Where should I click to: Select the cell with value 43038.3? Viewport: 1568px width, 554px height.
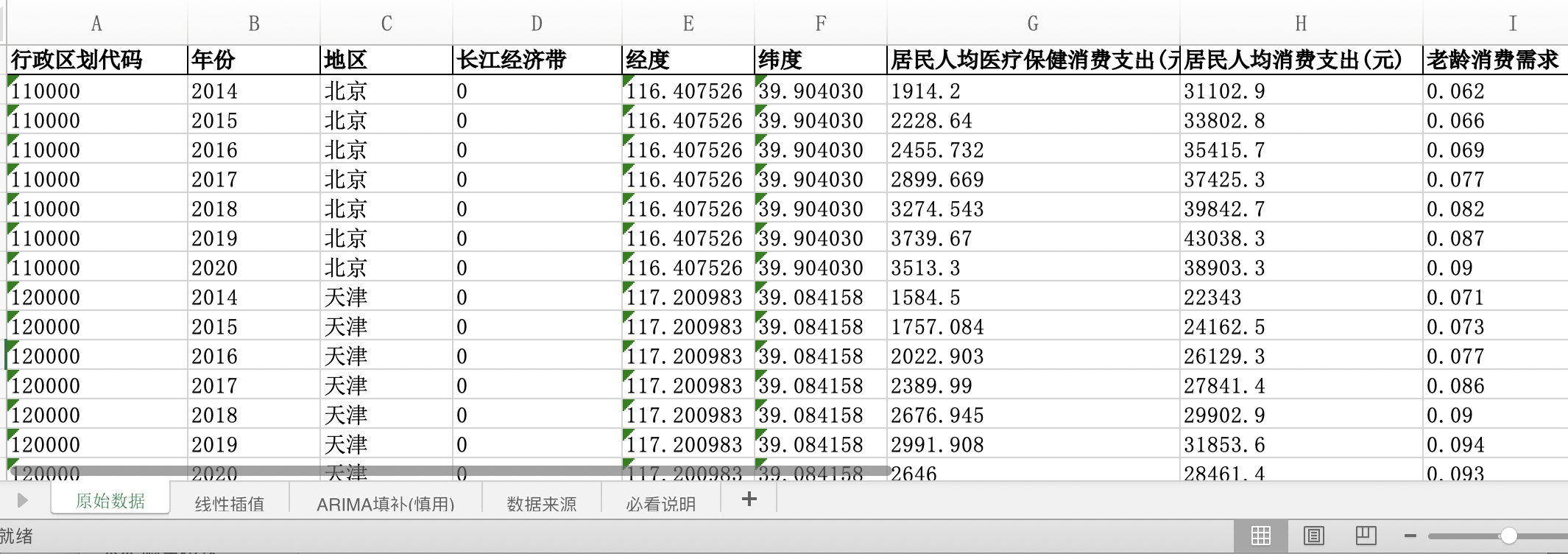1302,238
